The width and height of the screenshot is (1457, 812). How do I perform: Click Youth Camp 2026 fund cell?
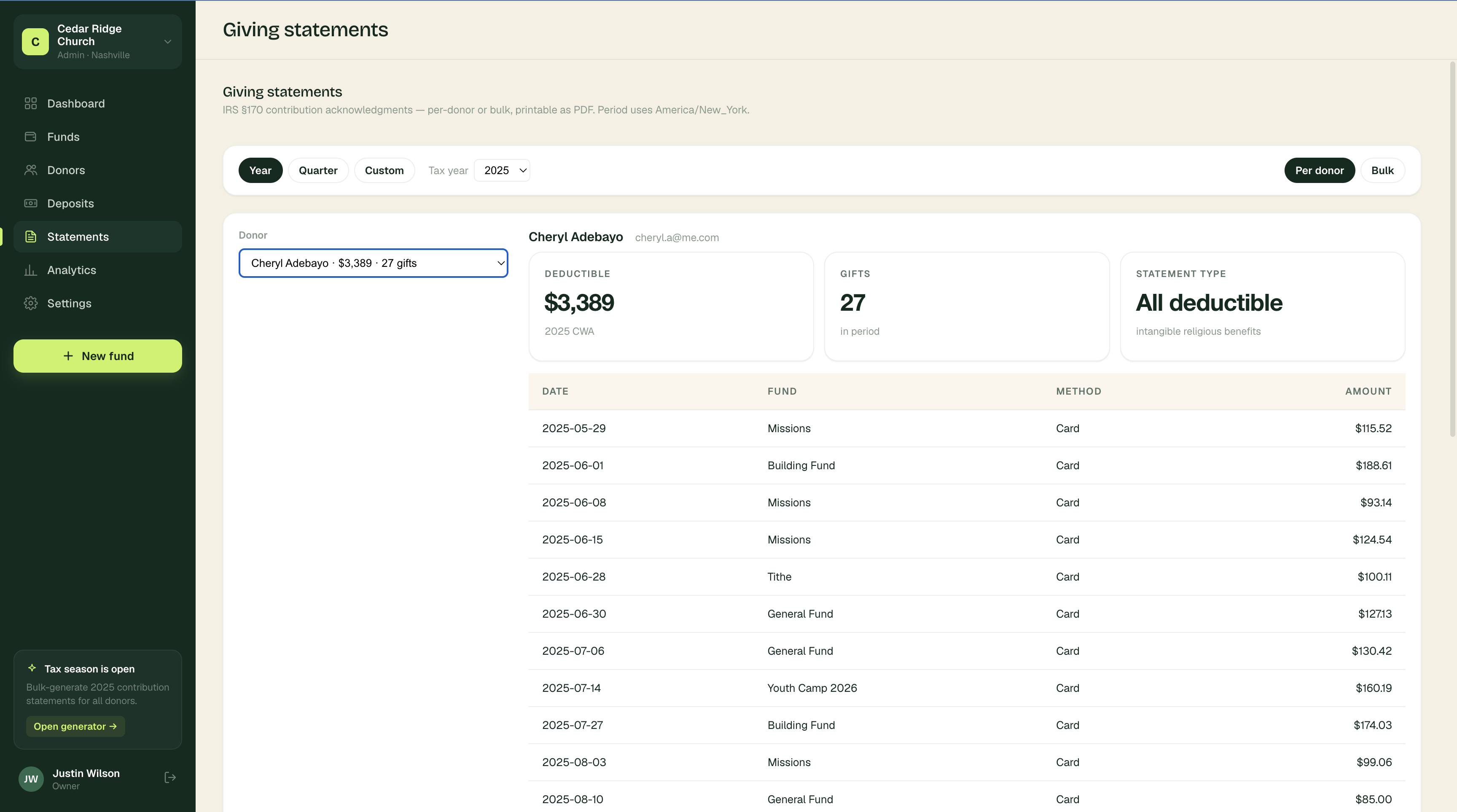pos(812,688)
